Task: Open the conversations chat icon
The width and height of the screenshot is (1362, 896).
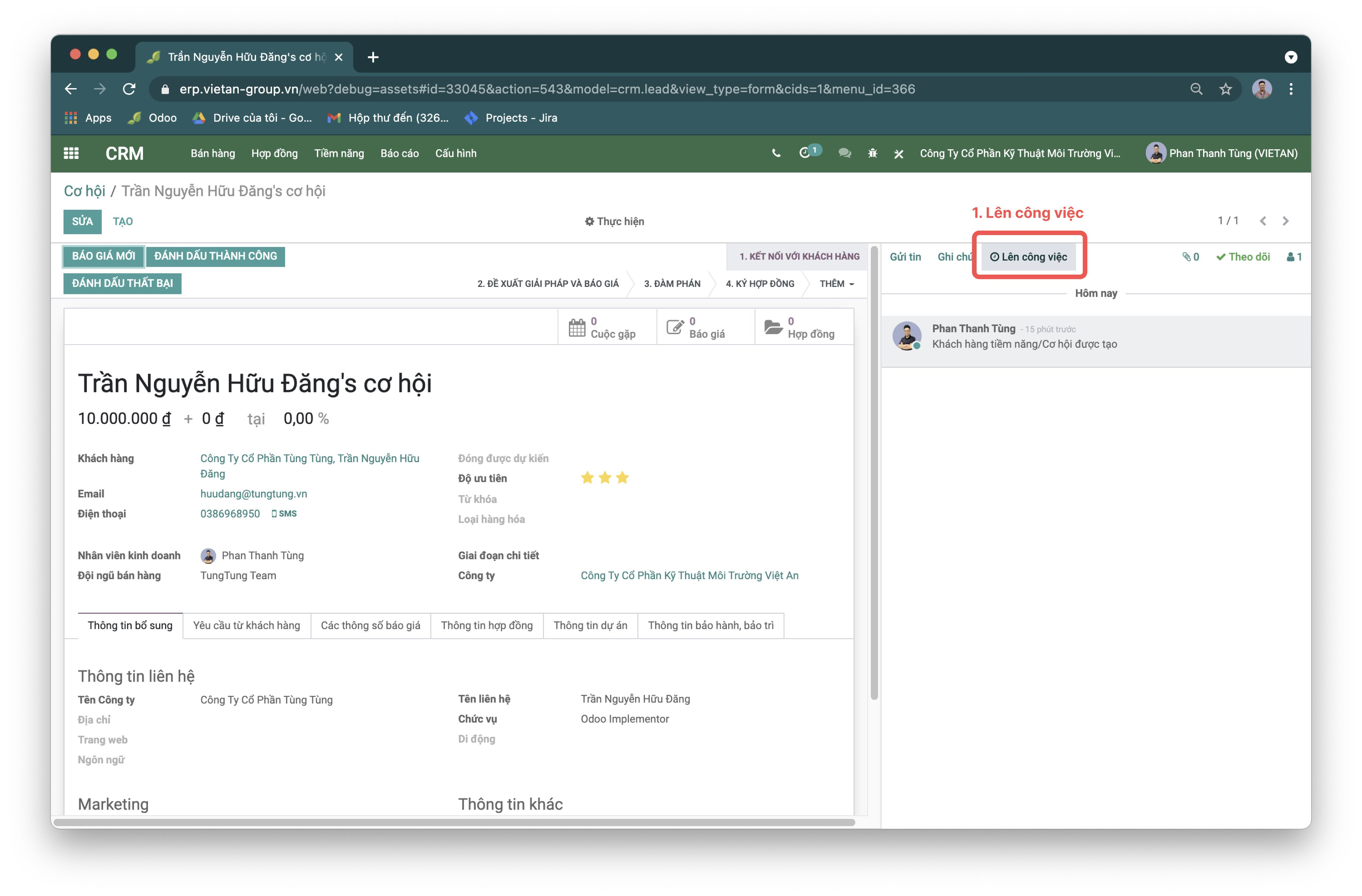Action: pos(844,153)
